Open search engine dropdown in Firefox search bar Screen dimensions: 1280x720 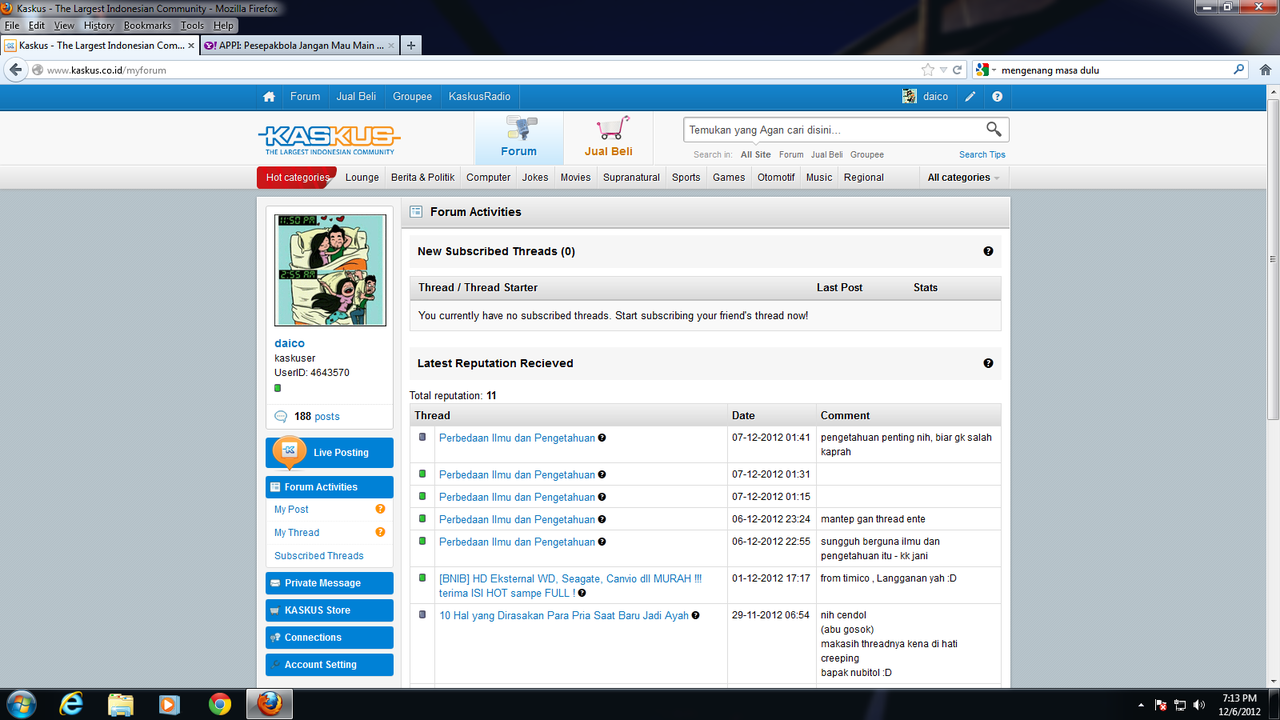click(986, 70)
